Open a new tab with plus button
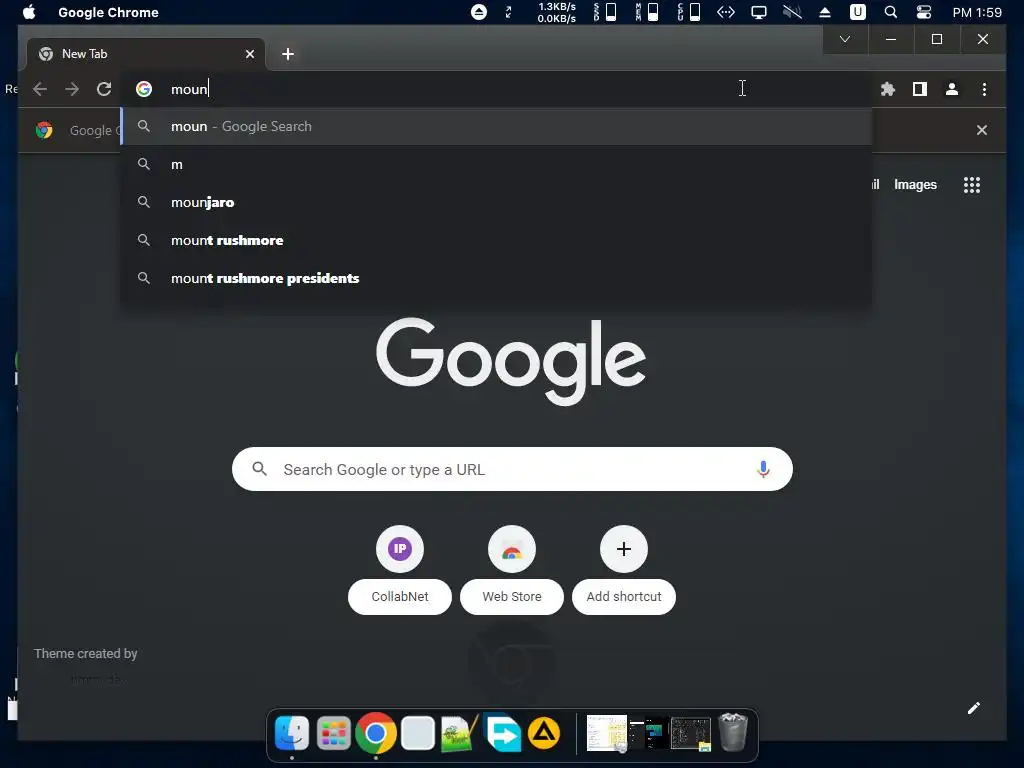The width and height of the screenshot is (1024, 768). point(287,54)
